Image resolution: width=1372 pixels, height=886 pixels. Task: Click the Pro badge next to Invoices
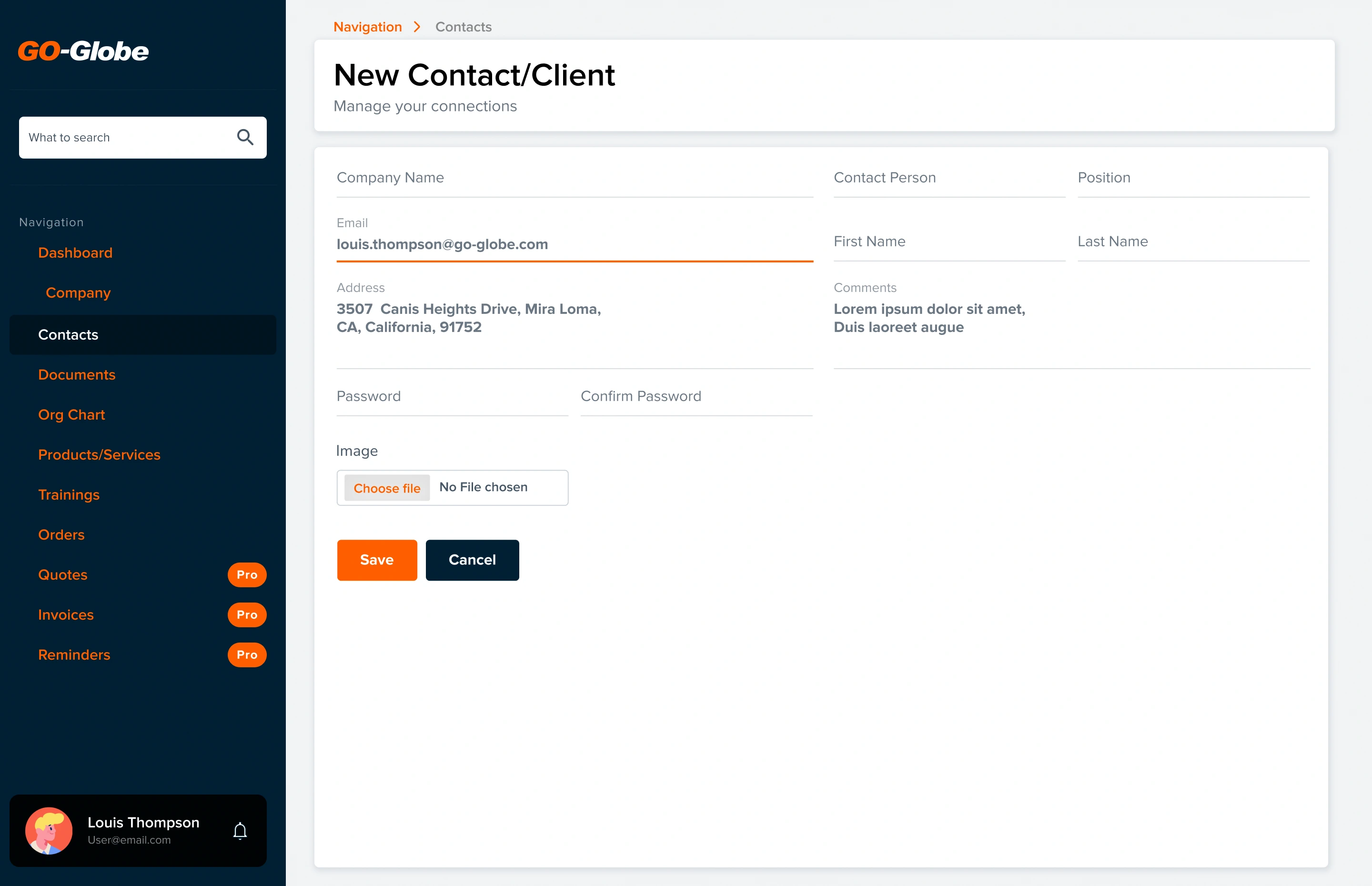(247, 614)
